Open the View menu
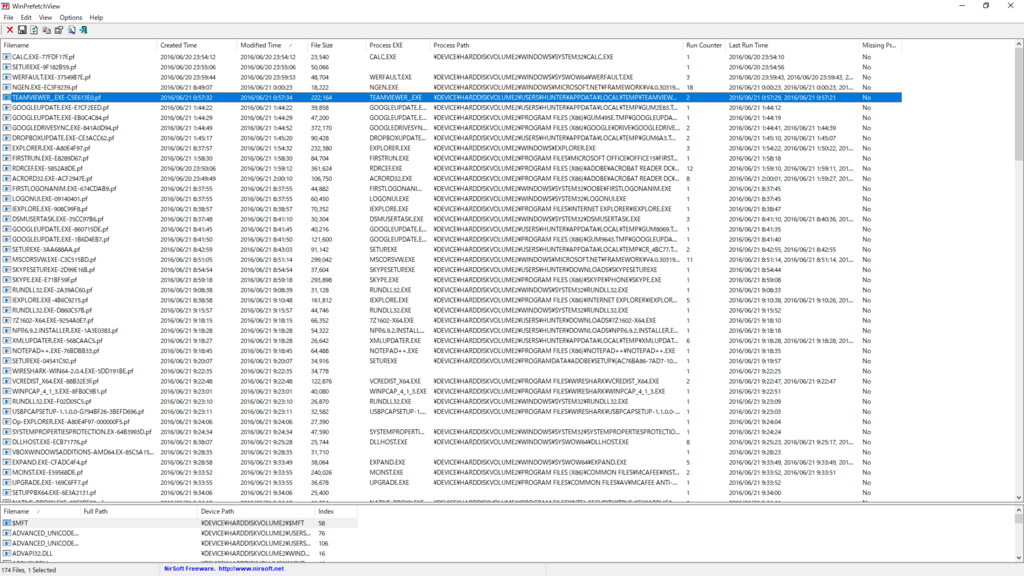The height and width of the screenshot is (576, 1024). [x=45, y=18]
